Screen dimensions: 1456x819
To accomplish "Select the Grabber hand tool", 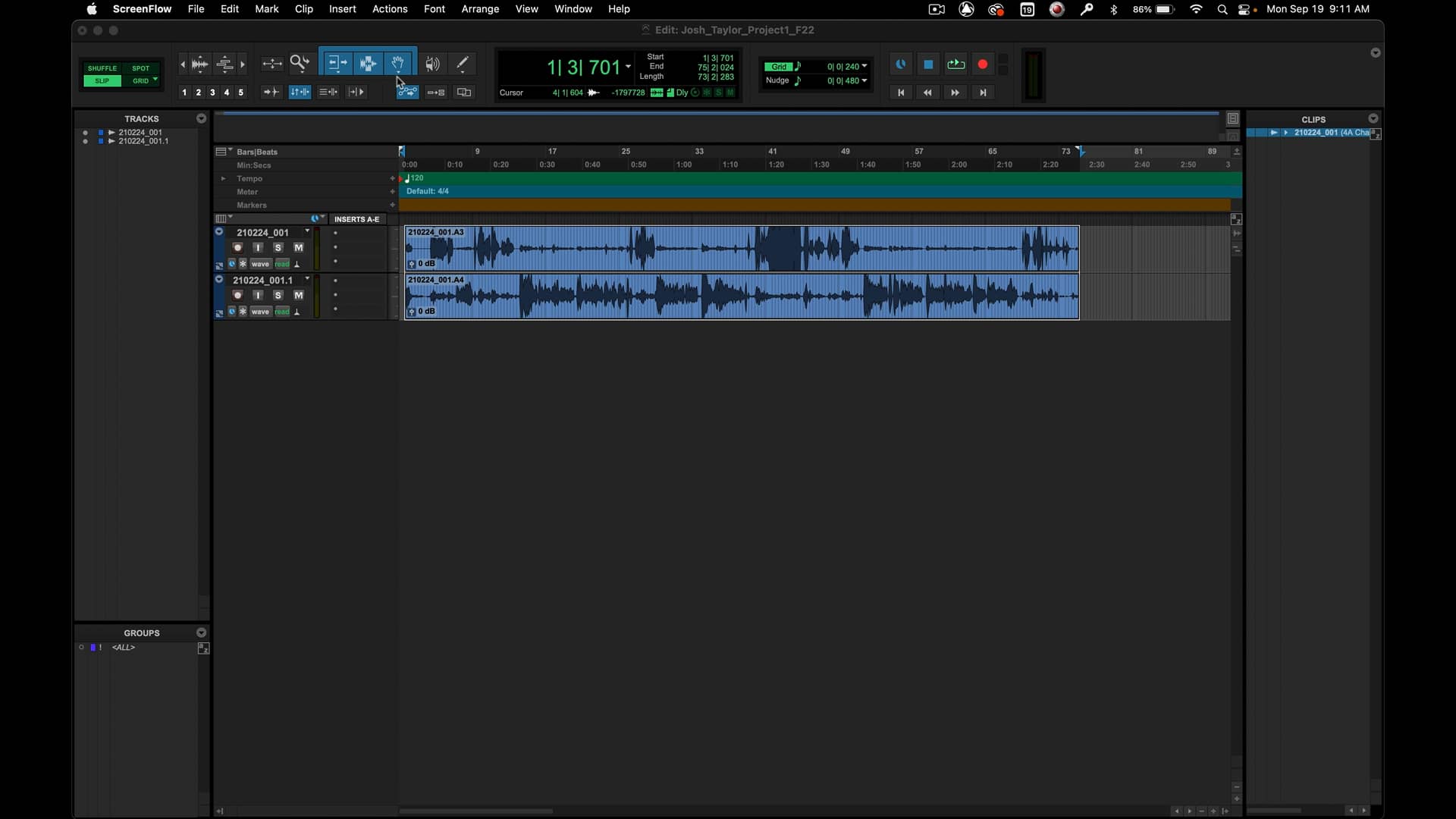I will coord(398,64).
